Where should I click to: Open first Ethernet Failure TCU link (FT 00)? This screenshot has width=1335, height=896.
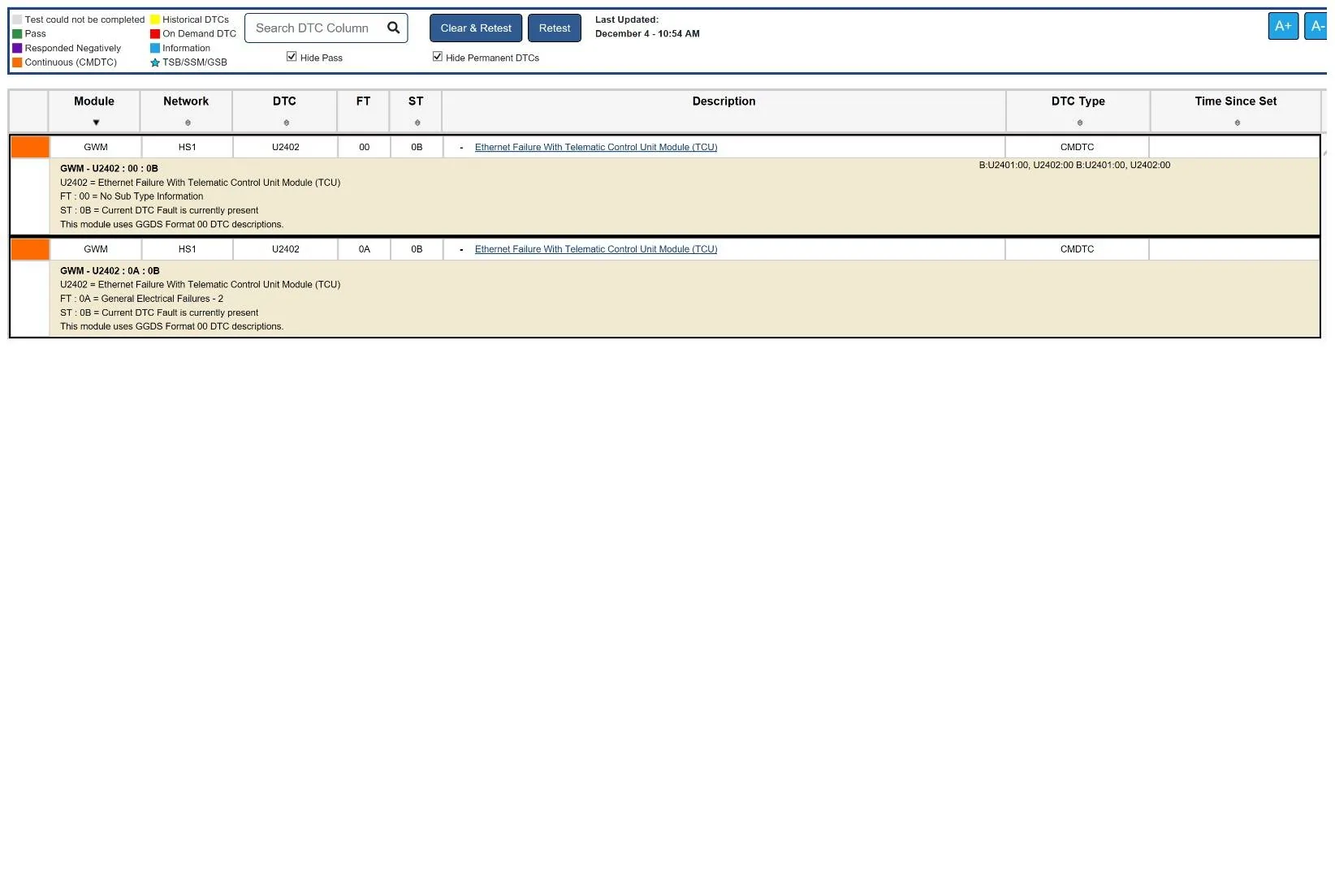pyautogui.click(x=596, y=147)
